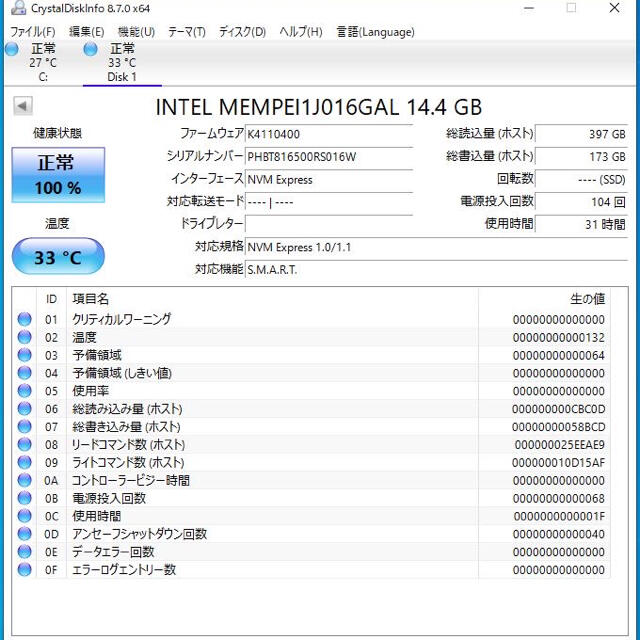The height and width of the screenshot is (640, 640).
Task: Open the ヘルプ(H) menu
Action: [x=301, y=32]
